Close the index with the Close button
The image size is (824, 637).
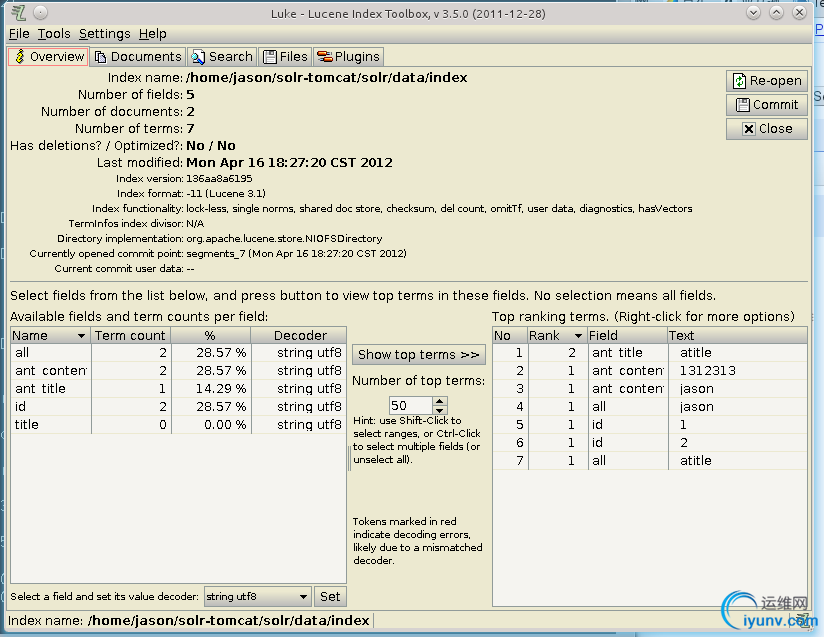coord(767,129)
